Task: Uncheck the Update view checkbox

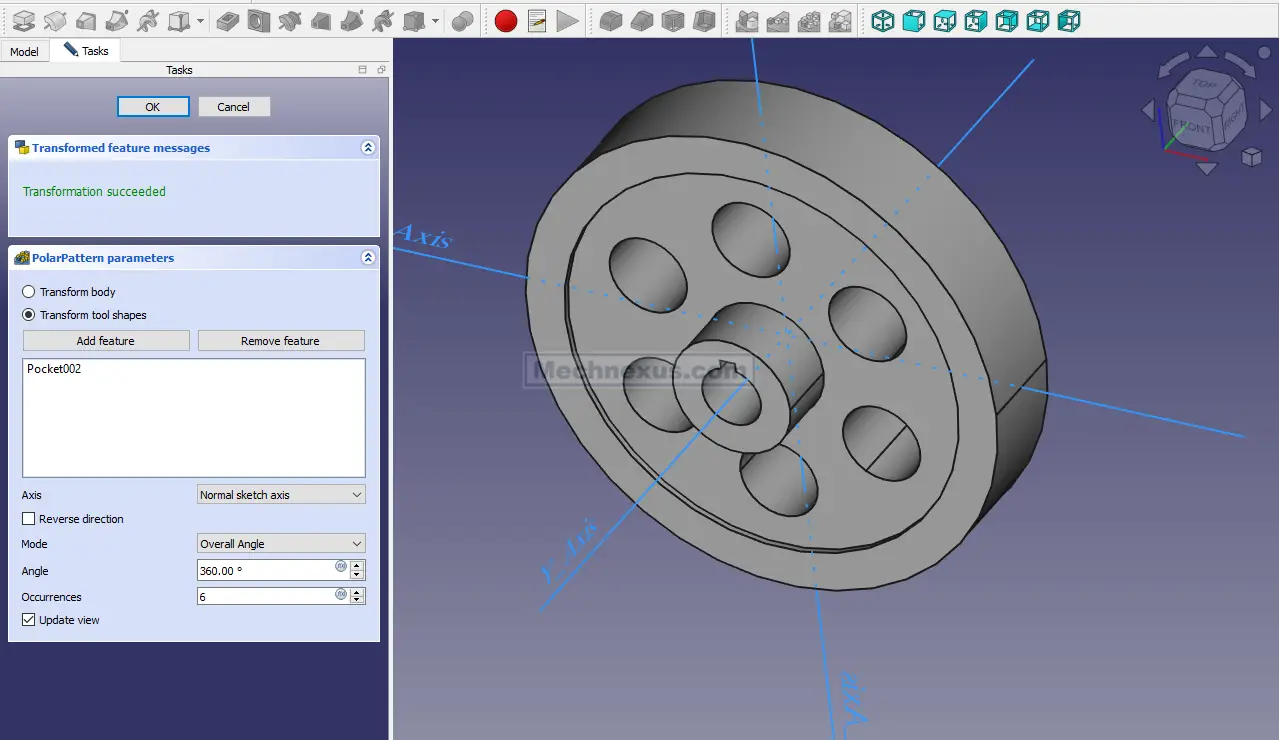Action: (29, 620)
